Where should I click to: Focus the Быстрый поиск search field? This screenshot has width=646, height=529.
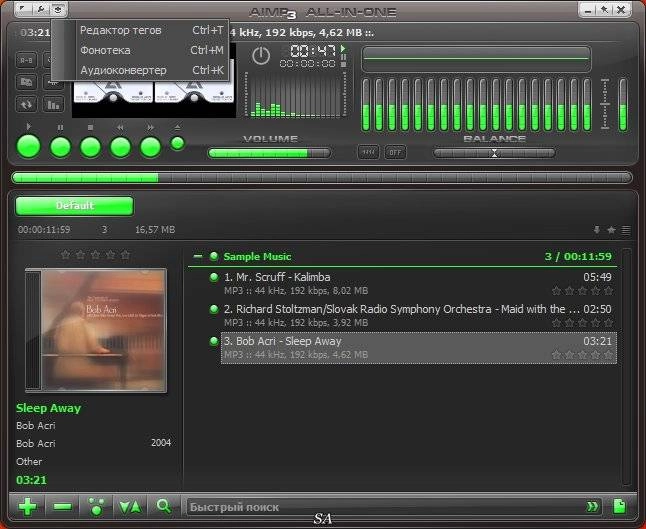tap(385, 507)
